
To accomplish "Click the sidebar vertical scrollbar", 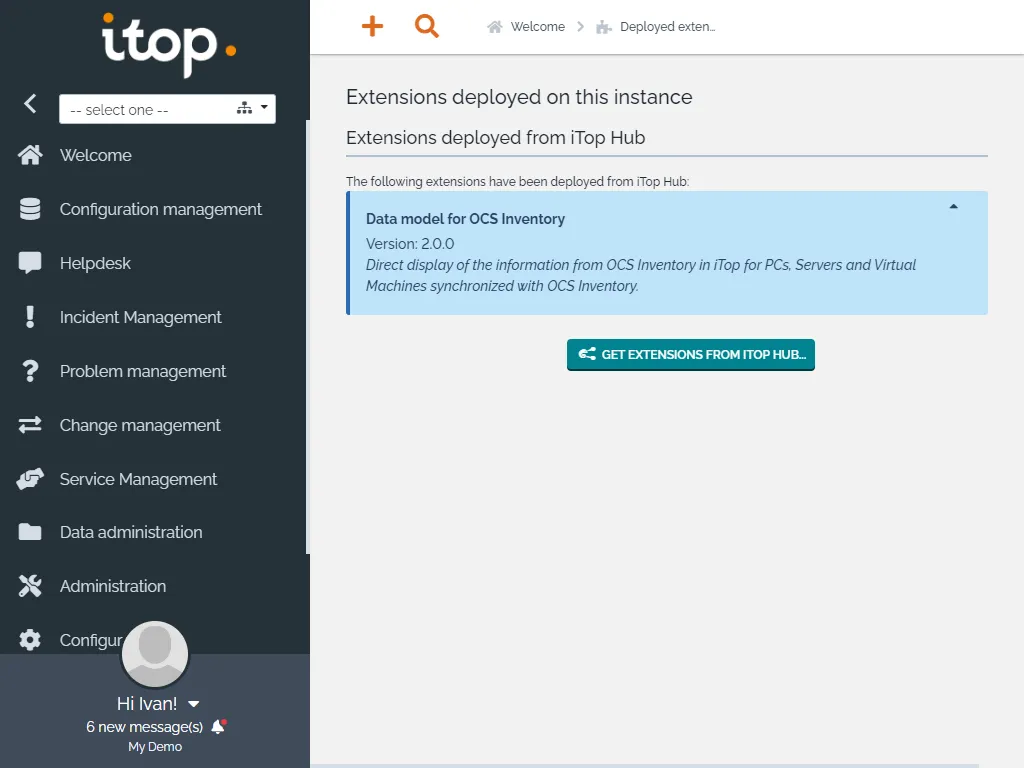I will [x=308, y=336].
